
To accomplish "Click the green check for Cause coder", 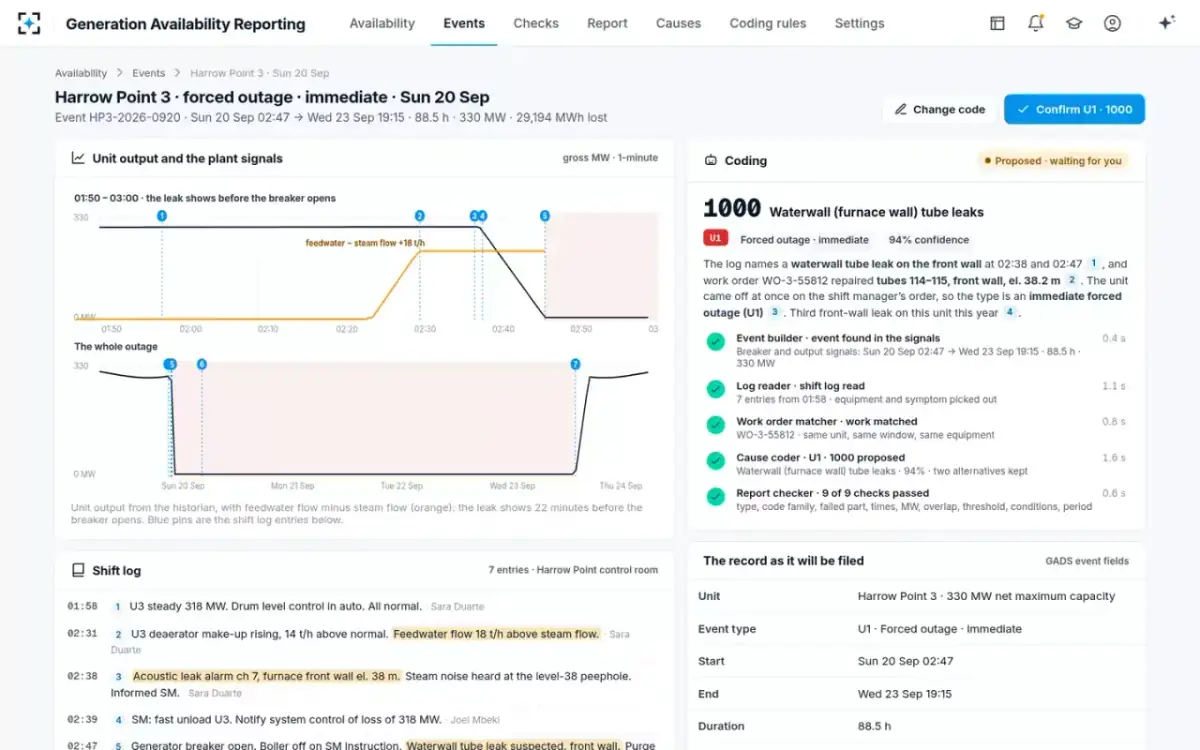I will (x=715, y=461).
